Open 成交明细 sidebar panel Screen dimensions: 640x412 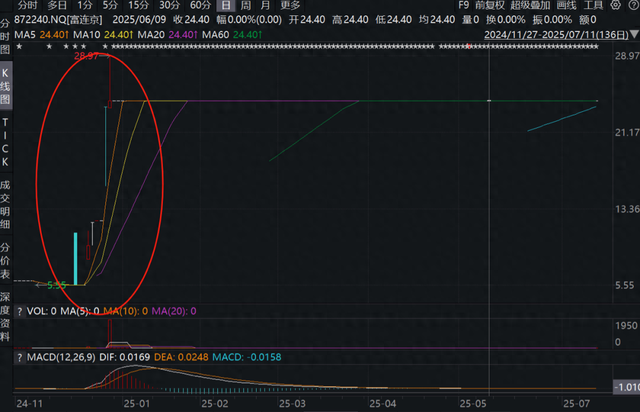[x=5, y=204]
